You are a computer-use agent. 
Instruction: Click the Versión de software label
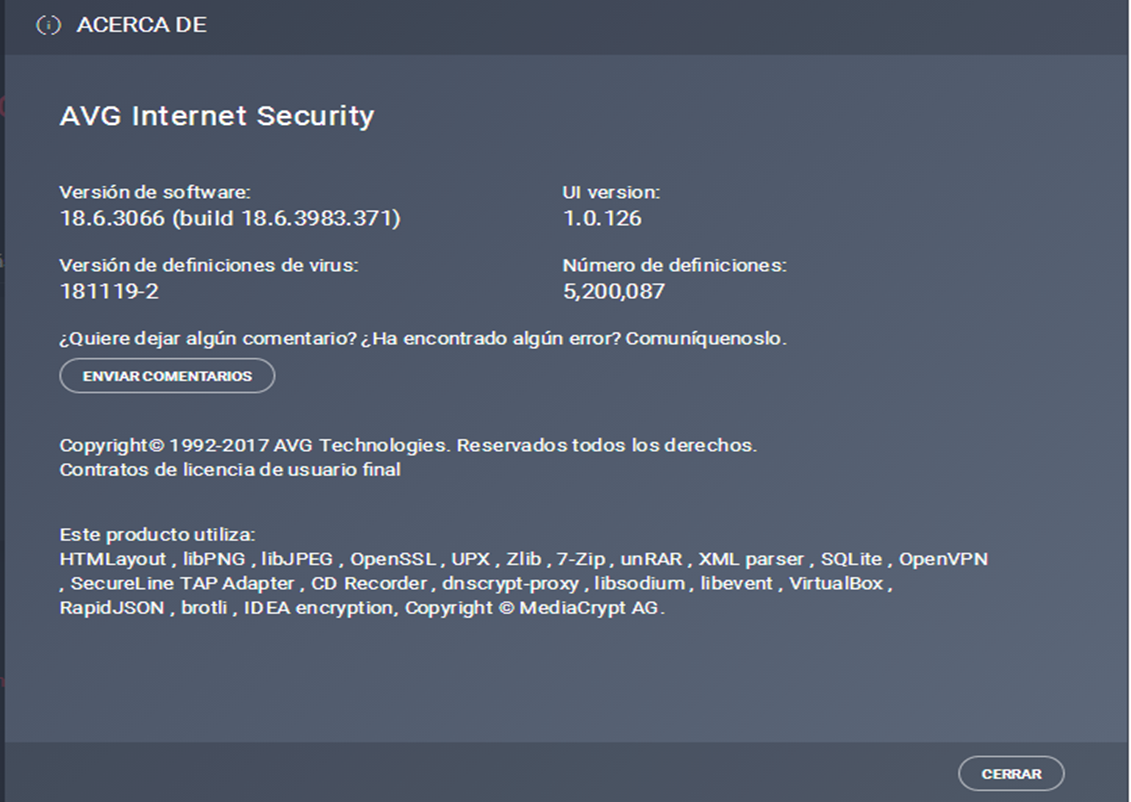(157, 191)
